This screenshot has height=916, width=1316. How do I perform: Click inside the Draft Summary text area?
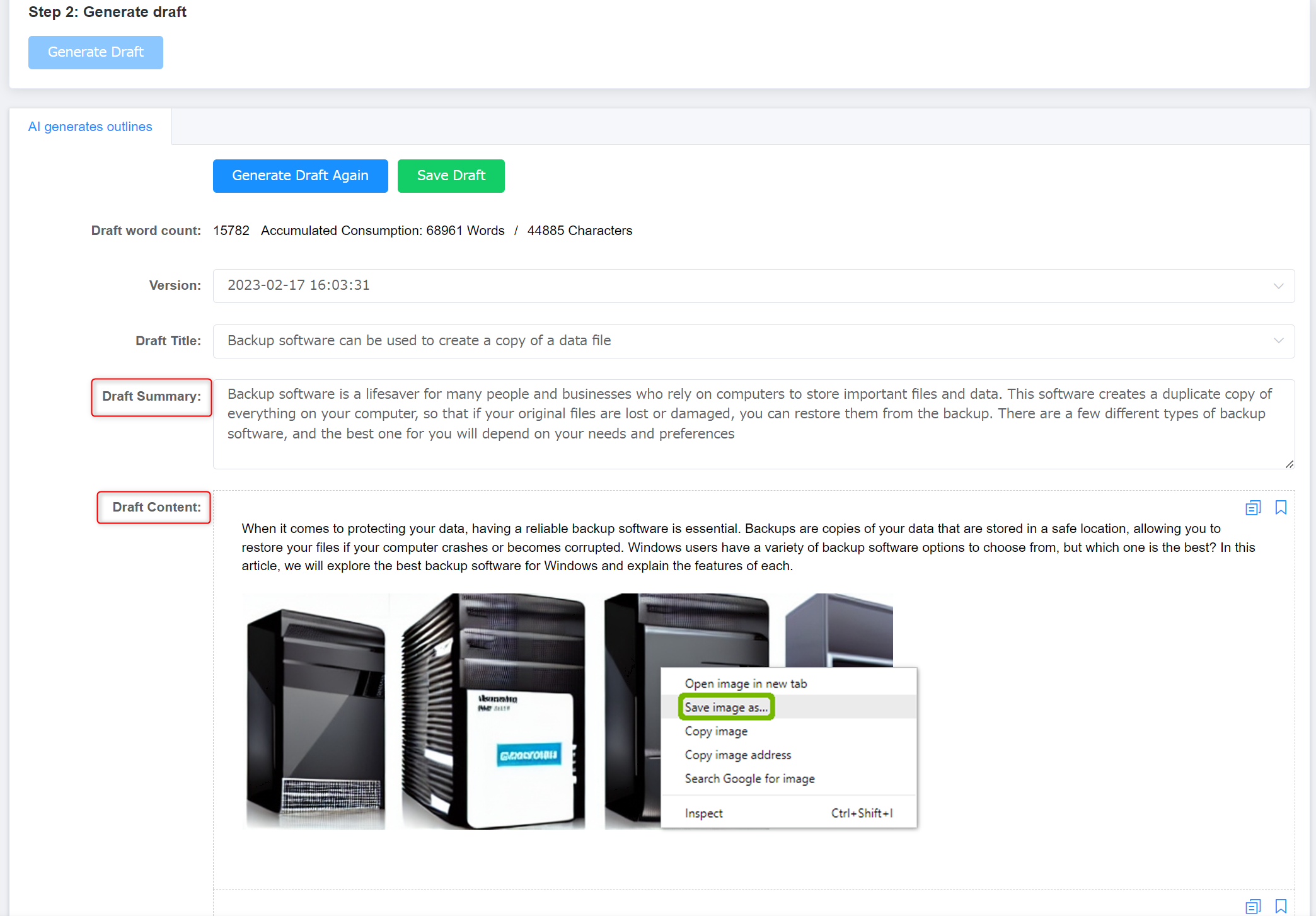754,424
